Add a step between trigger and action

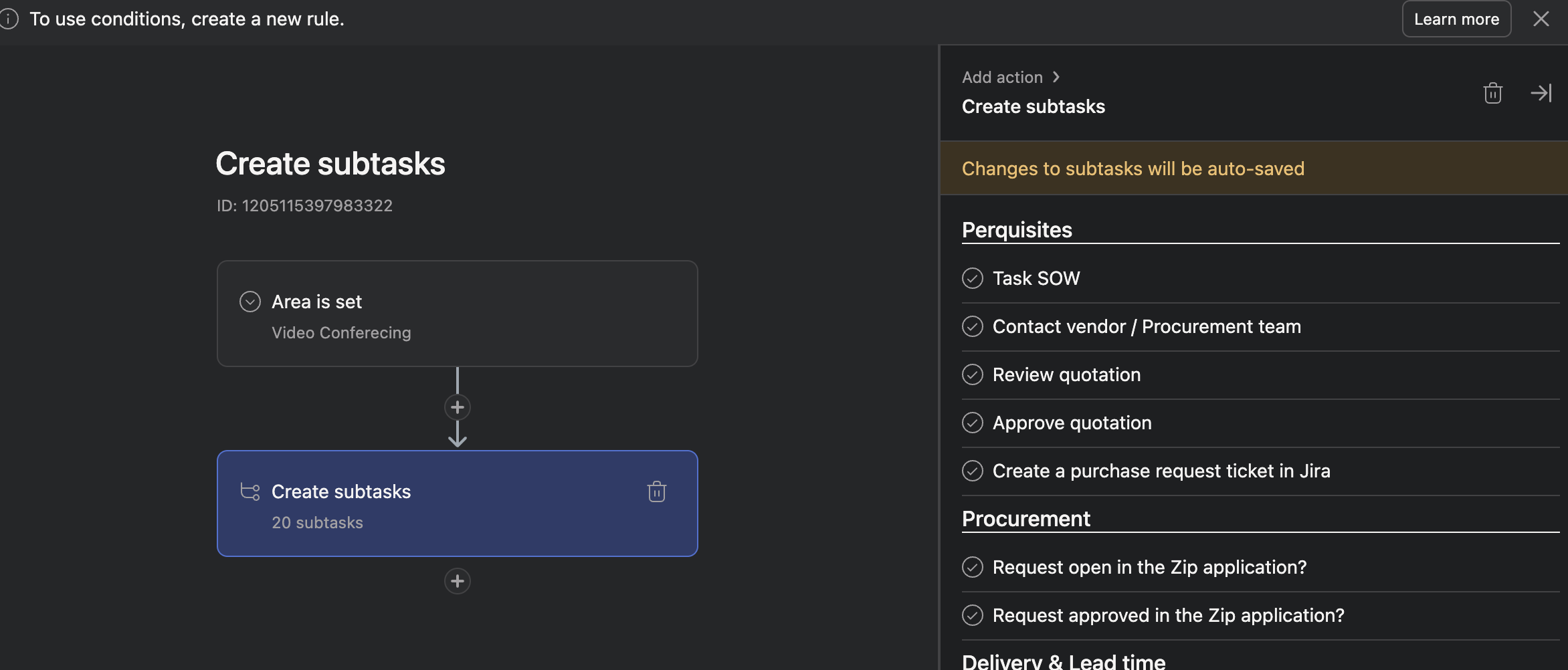[458, 407]
